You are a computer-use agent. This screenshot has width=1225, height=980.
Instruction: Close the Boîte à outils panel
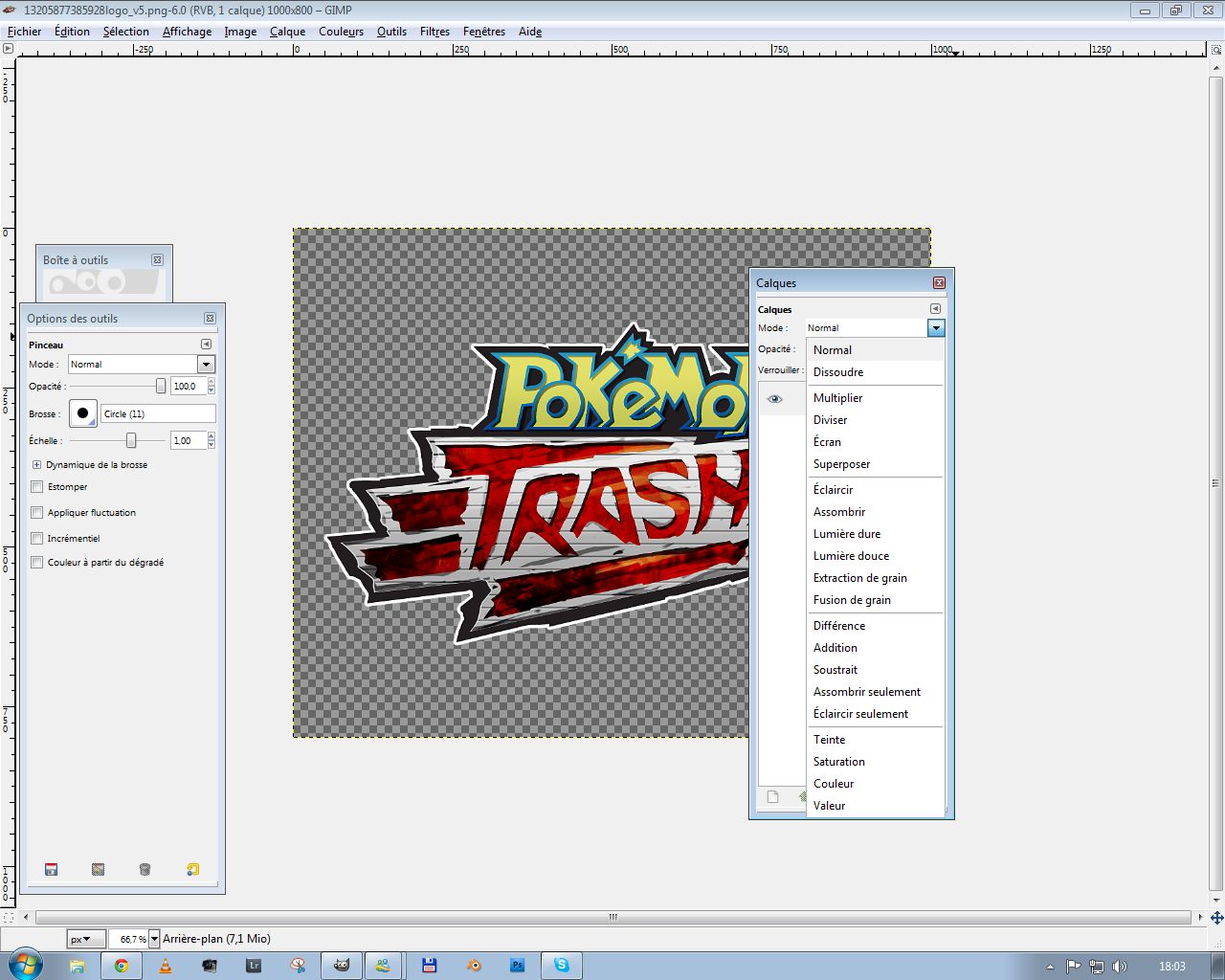158,260
